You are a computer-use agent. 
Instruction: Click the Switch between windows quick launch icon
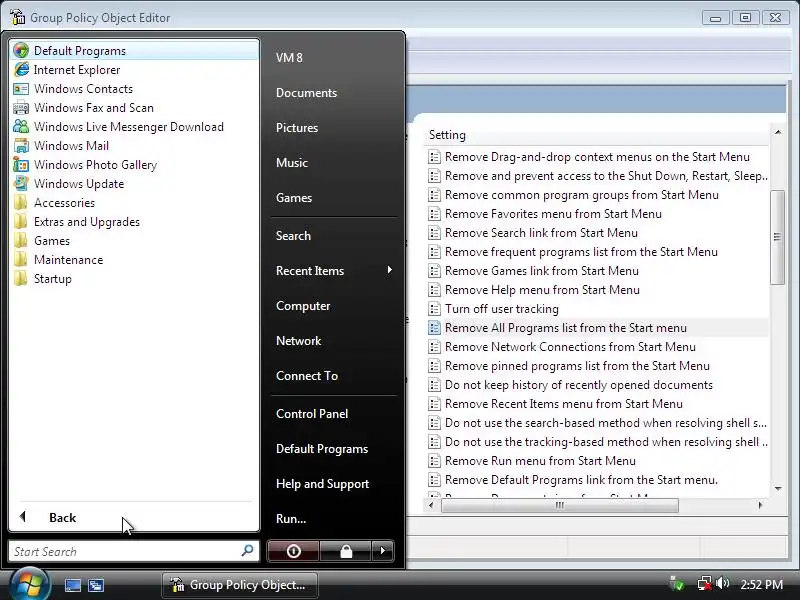pyautogui.click(x=95, y=585)
